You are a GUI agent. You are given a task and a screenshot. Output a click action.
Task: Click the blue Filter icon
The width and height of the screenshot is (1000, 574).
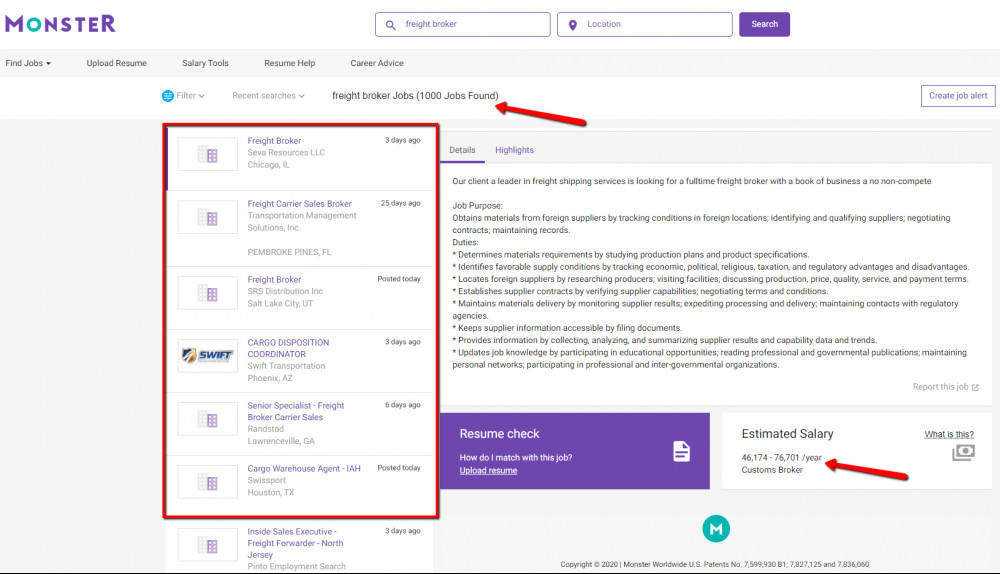click(x=168, y=96)
